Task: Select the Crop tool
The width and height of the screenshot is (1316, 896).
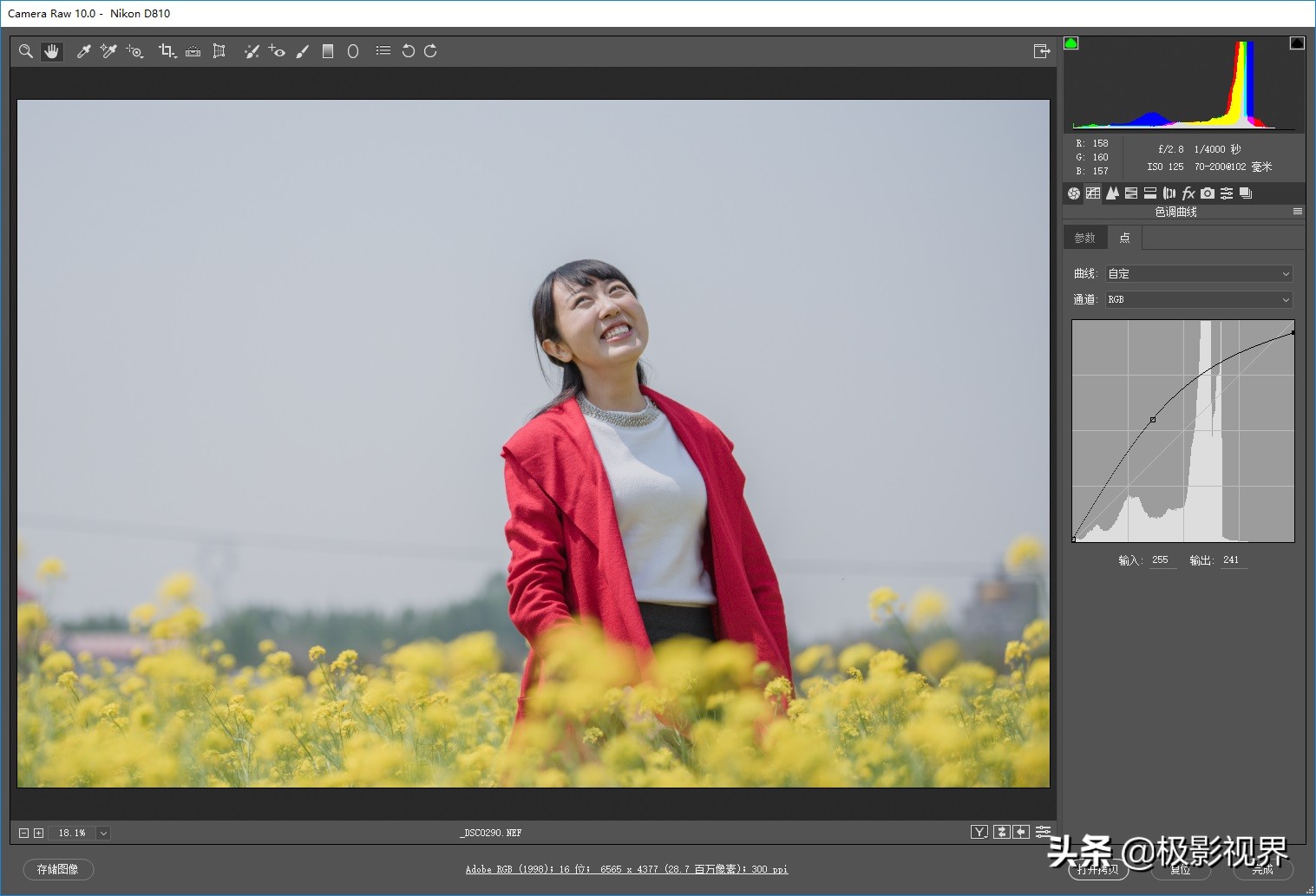Action: click(167, 51)
